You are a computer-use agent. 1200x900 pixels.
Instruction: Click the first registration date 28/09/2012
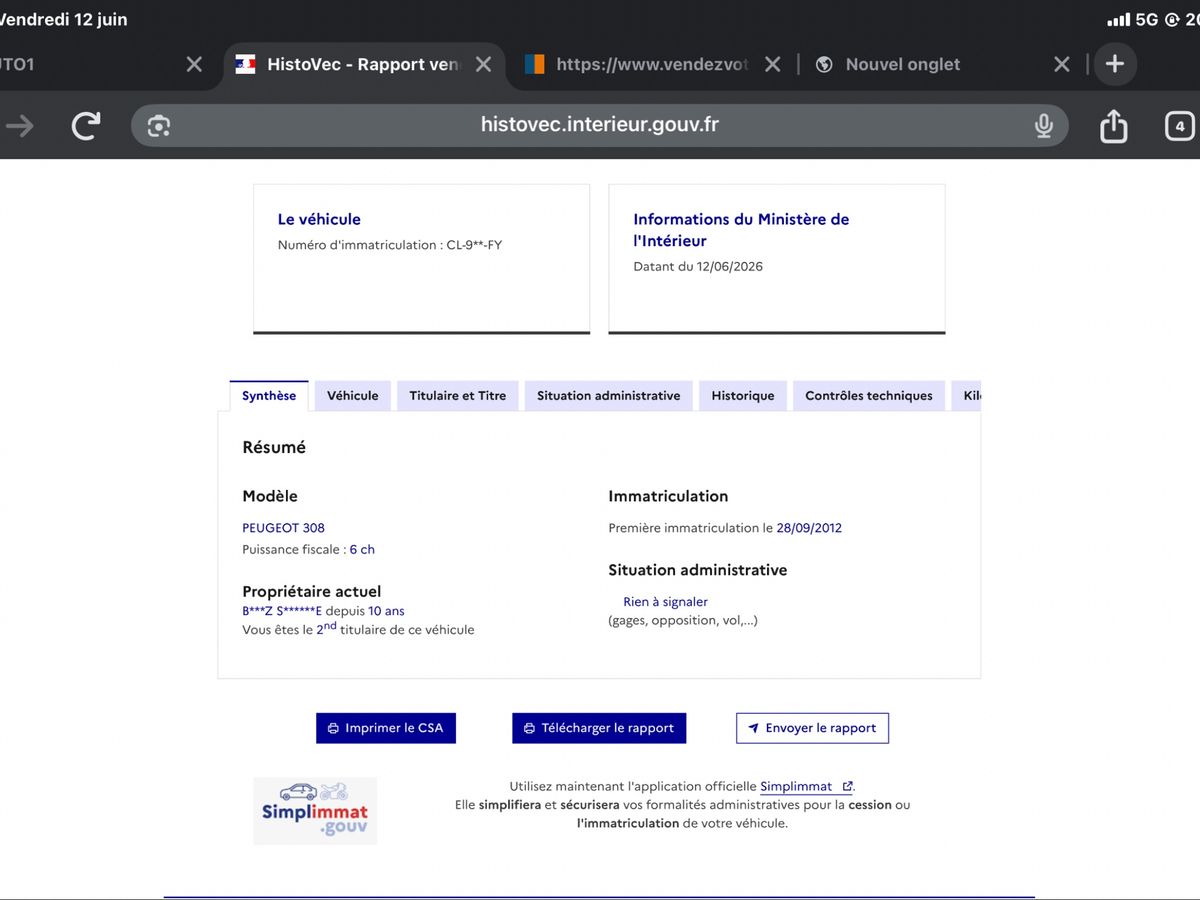(x=809, y=528)
